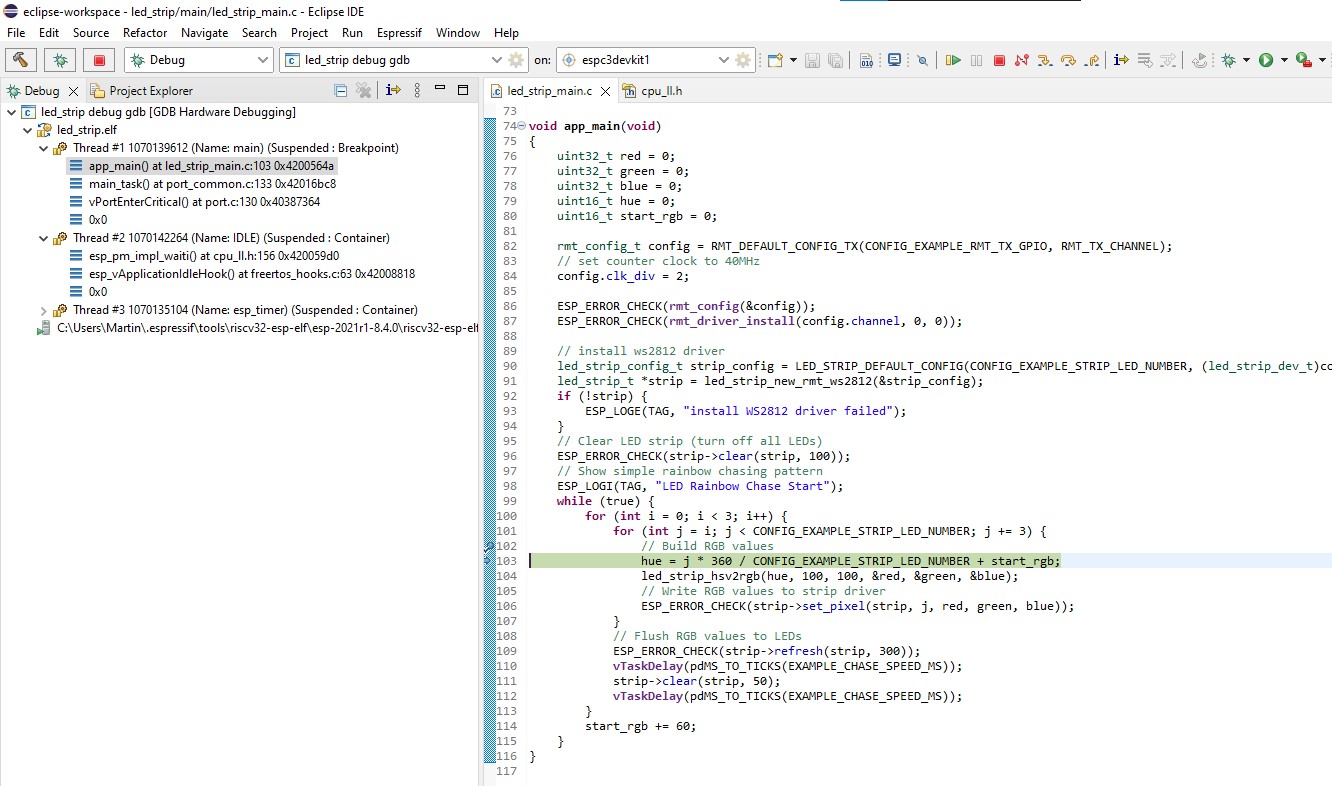Image resolution: width=1332 pixels, height=786 pixels.
Task: Open the Run menu
Action: (352, 33)
